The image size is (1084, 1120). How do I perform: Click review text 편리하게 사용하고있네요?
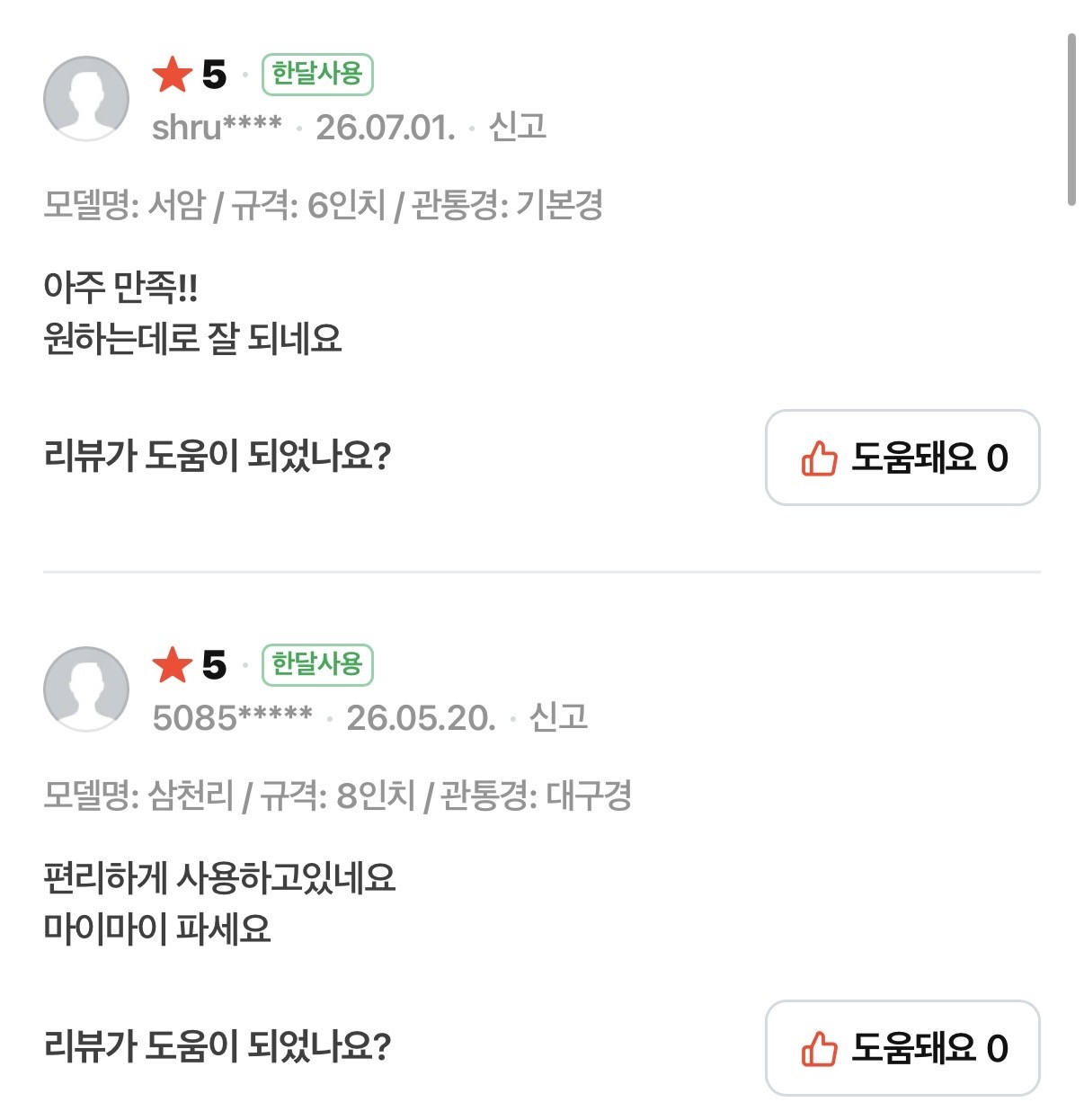[219, 876]
